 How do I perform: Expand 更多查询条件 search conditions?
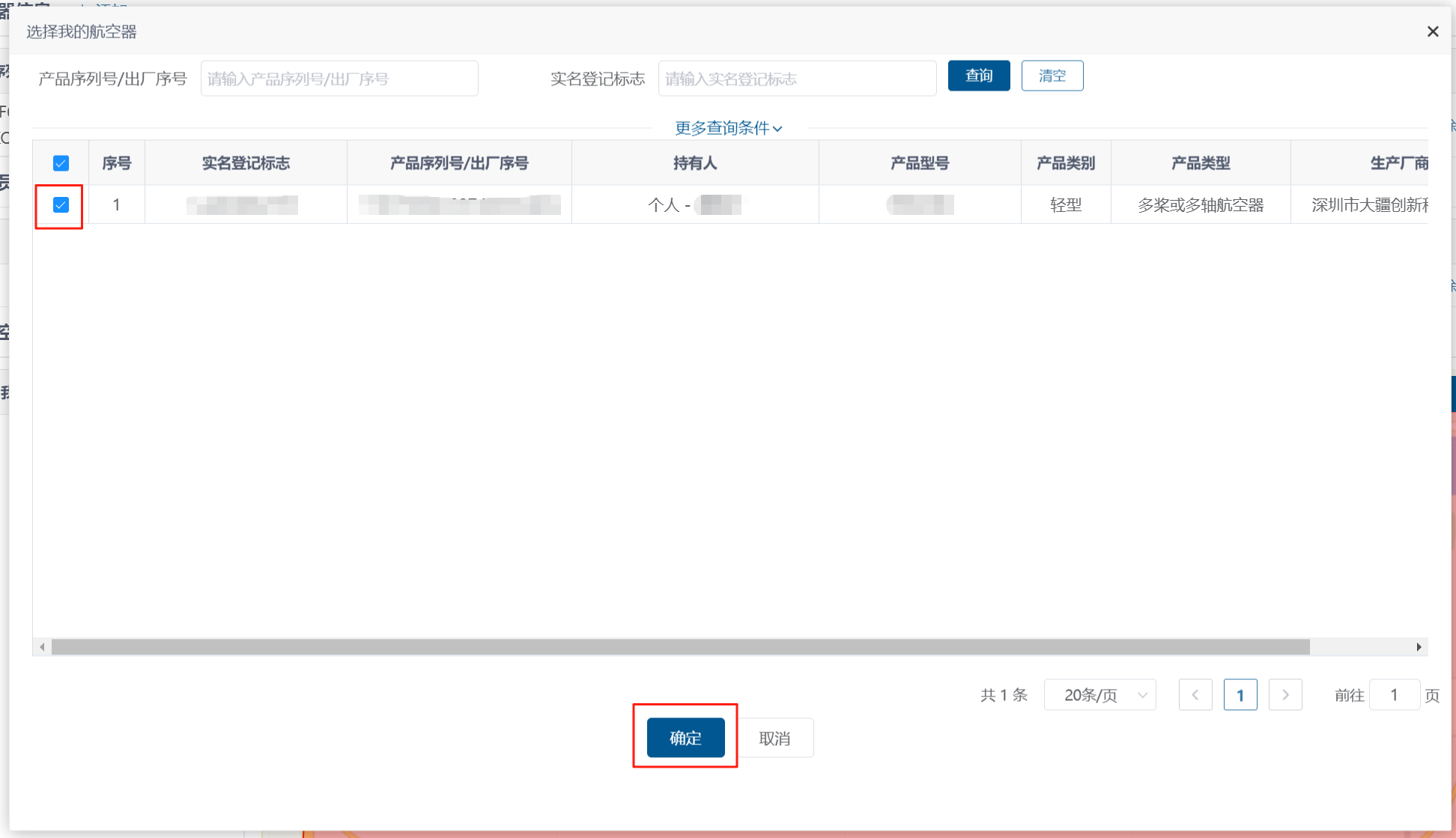728,128
